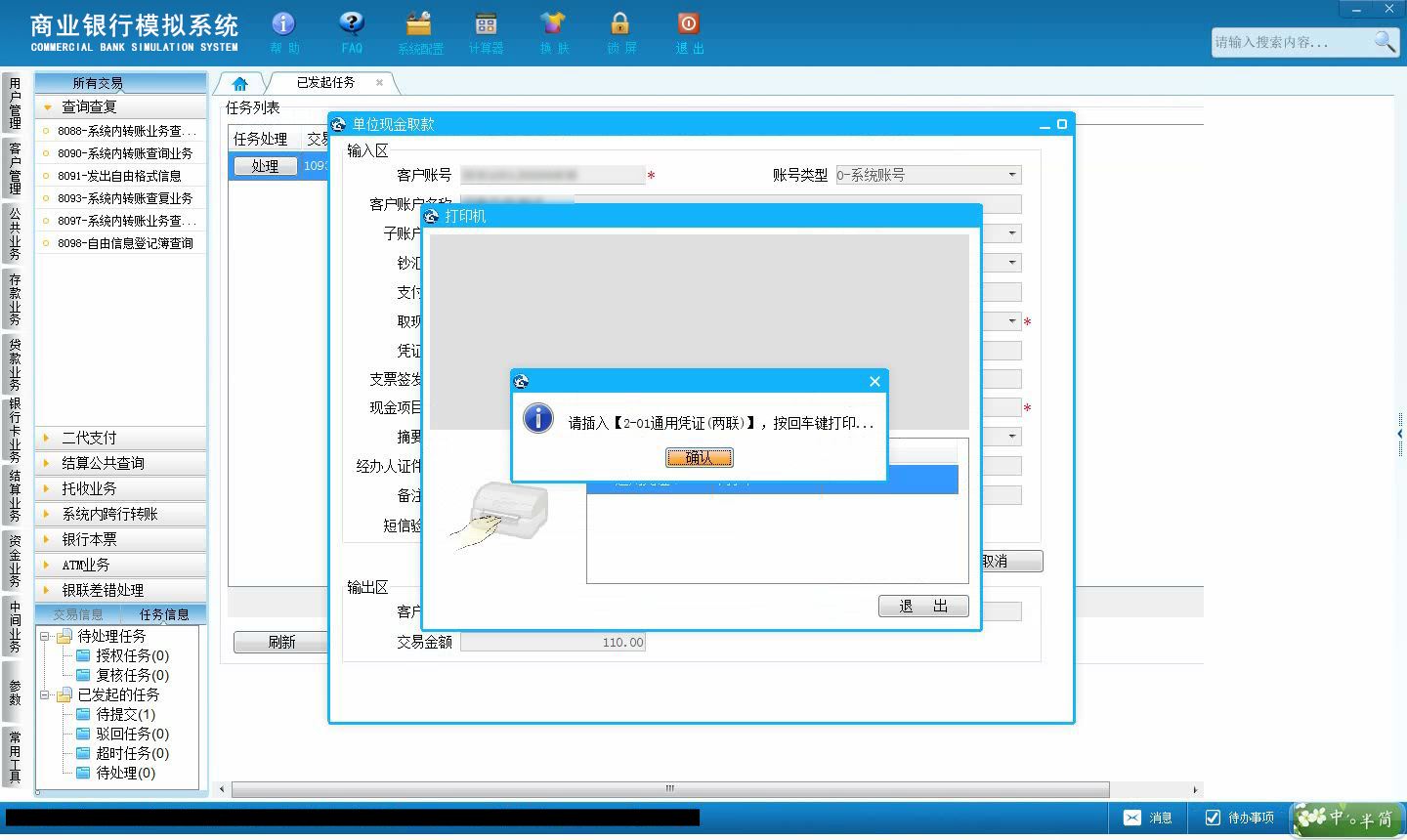Image resolution: width=1407 pixels, height=840 pixels.
Task: Click the 处理 button in task list
Action: pyautogui.click(x=265, y=166)
